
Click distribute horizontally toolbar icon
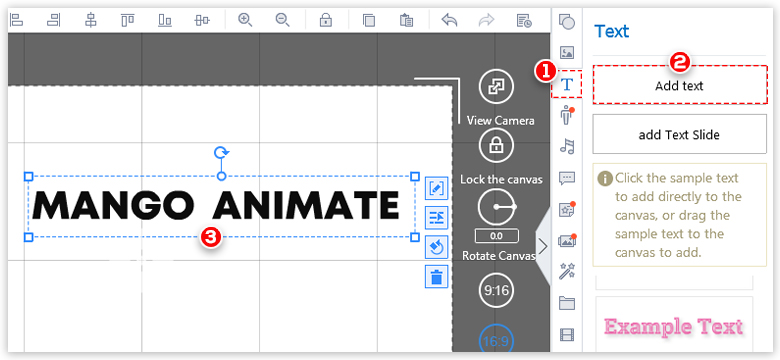pyautogui.click(x=201, y=20)
